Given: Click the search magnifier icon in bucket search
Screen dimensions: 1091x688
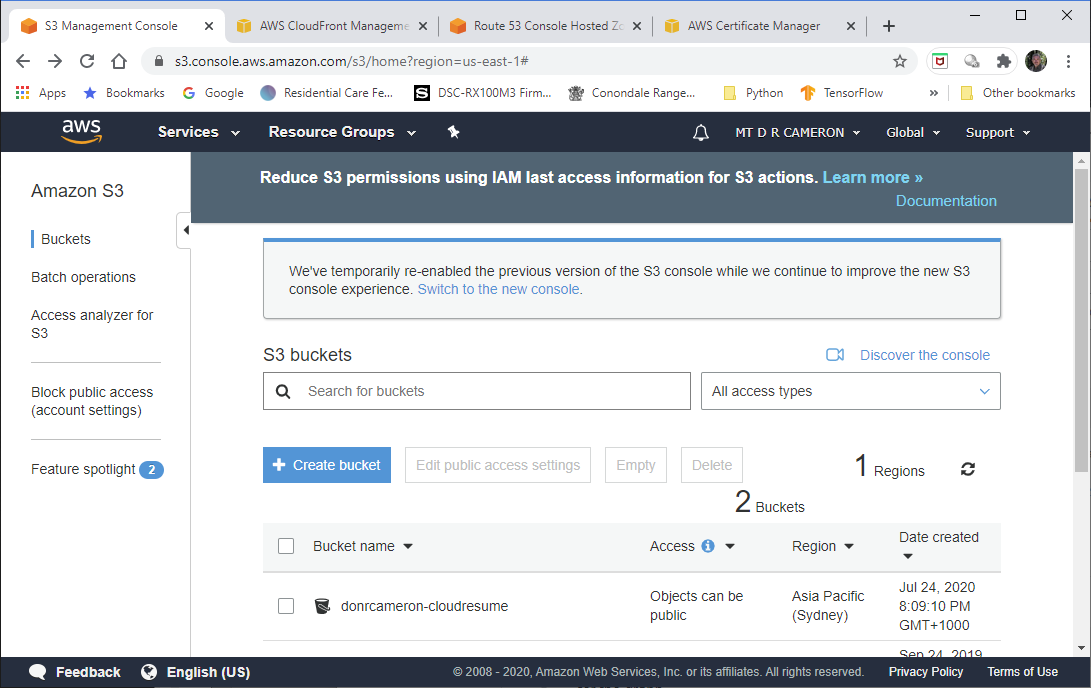Looking at the screenshot, I should [282, 391].
